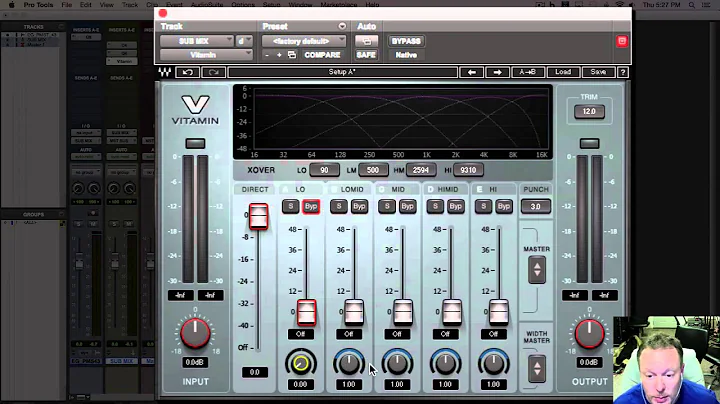Open the SUB MIX track selector dropdown

tap(197, 41)
